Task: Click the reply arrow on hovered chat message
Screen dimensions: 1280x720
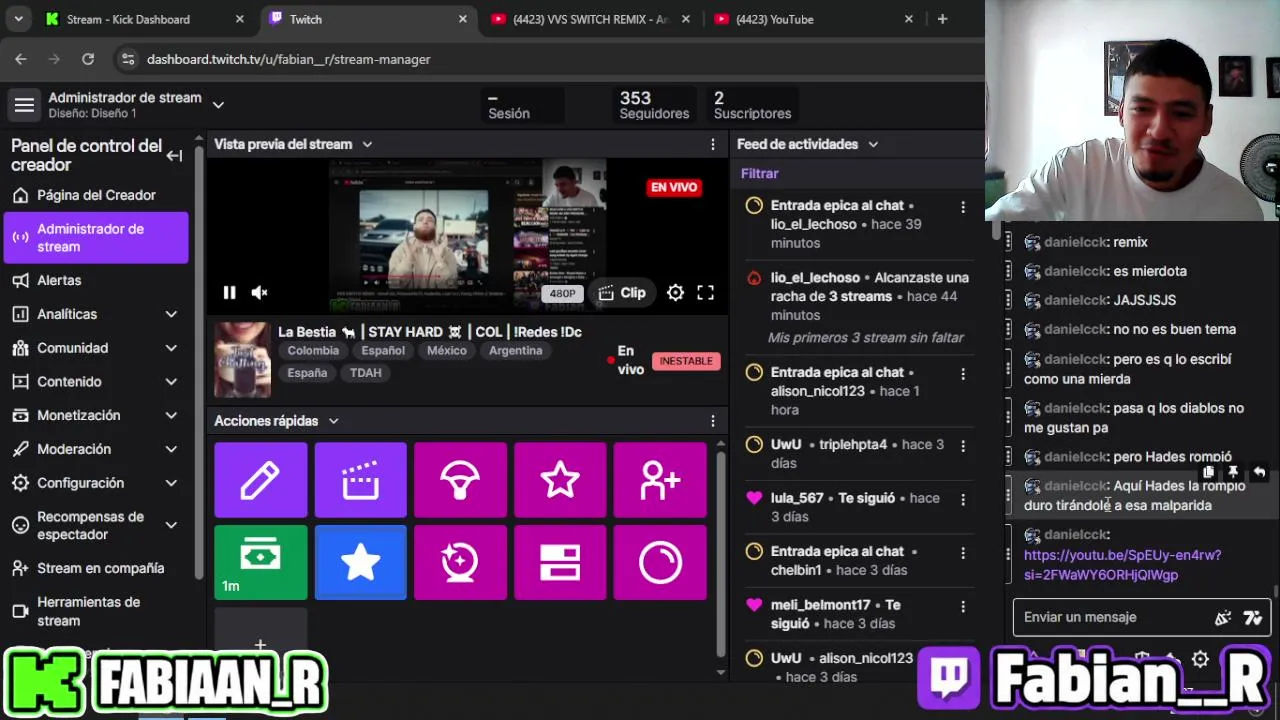Action: click(1259, 472)
